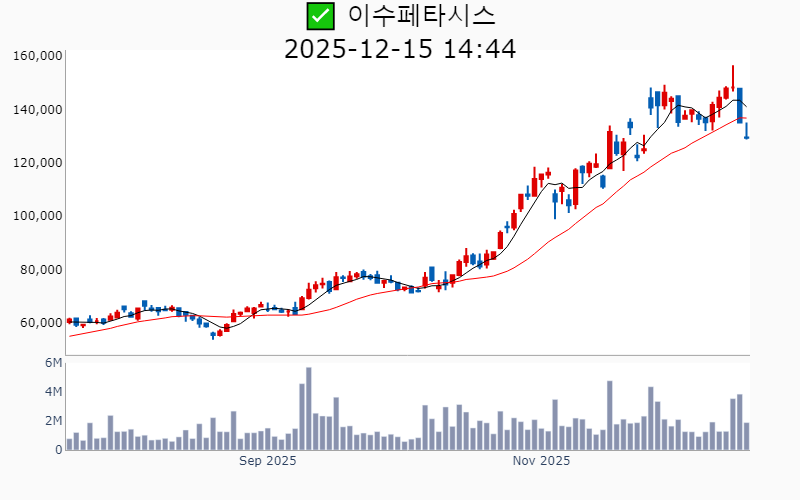Click the 60,000 price axis label
This screenshot has width=800, height=500.
tap(40, 322)
